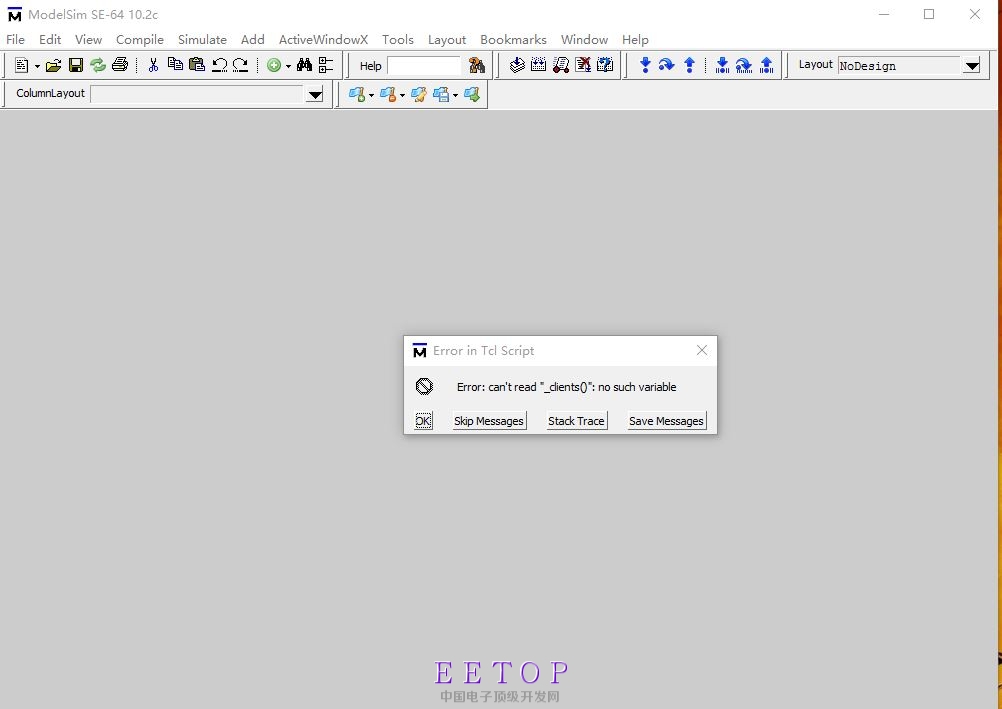Screen dimensions: 1002x709
Task: Click the New file icon
Action: [x=21, y=65]
